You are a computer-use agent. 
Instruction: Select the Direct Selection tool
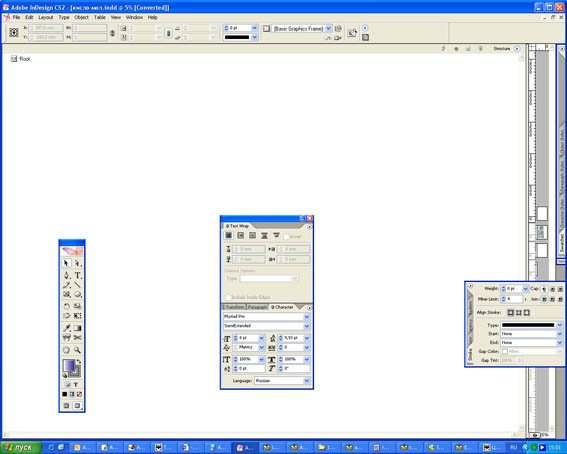click(78, 263)
